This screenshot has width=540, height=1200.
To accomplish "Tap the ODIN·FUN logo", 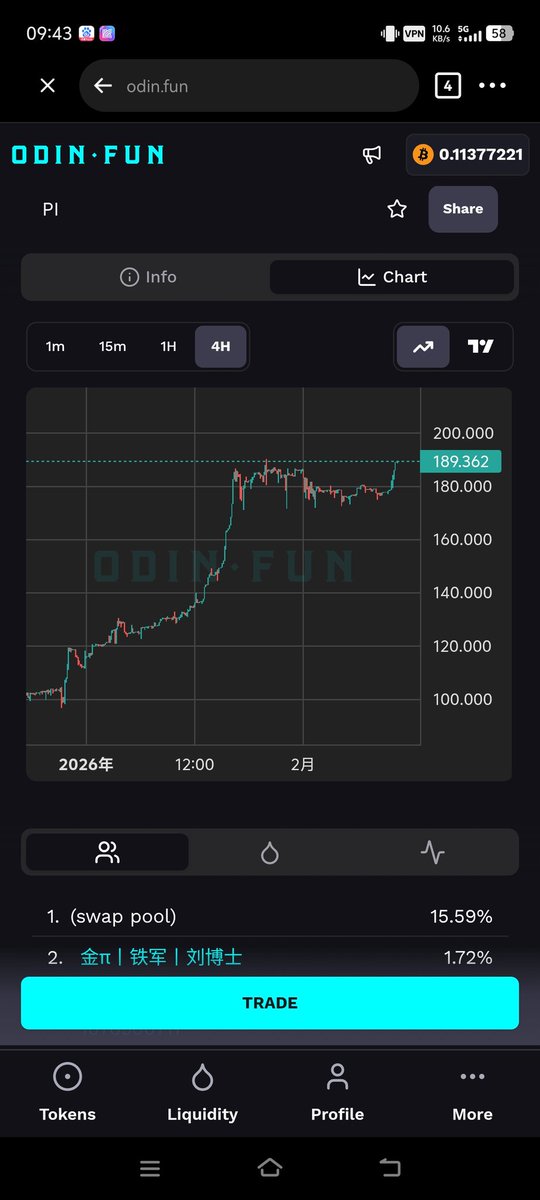I will 88,154.
